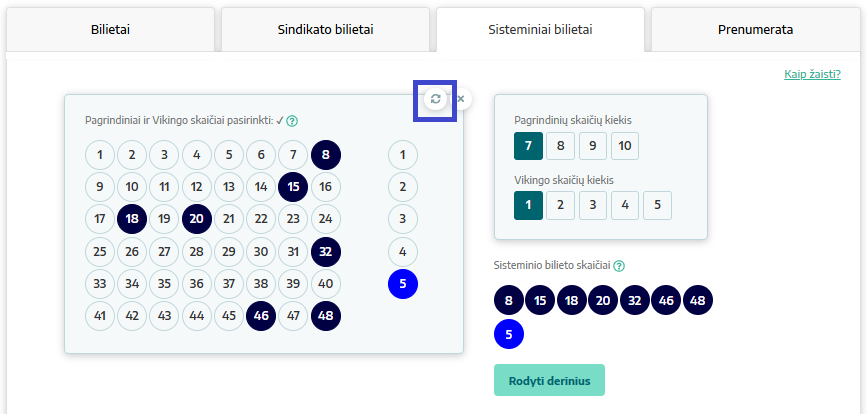Deselect blue Viking number 5 in column
This screenshot has width=867, height=414.
pos(403,284)
